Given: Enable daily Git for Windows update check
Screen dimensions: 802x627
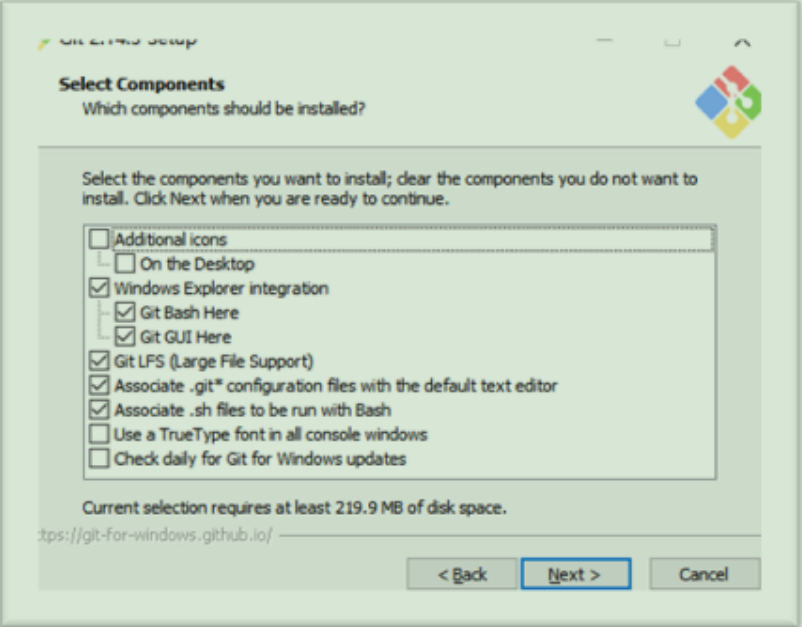Looking at the screenshot, I should coord(99,458).
